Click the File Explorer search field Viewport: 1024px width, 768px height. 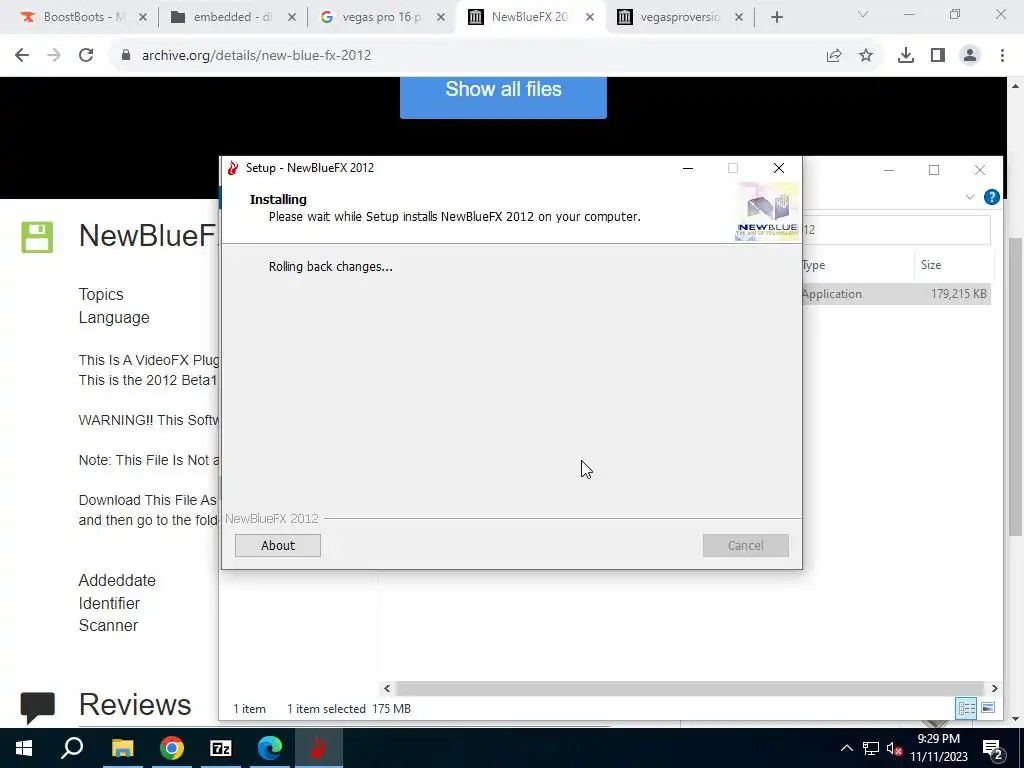[x=896, y=230]
